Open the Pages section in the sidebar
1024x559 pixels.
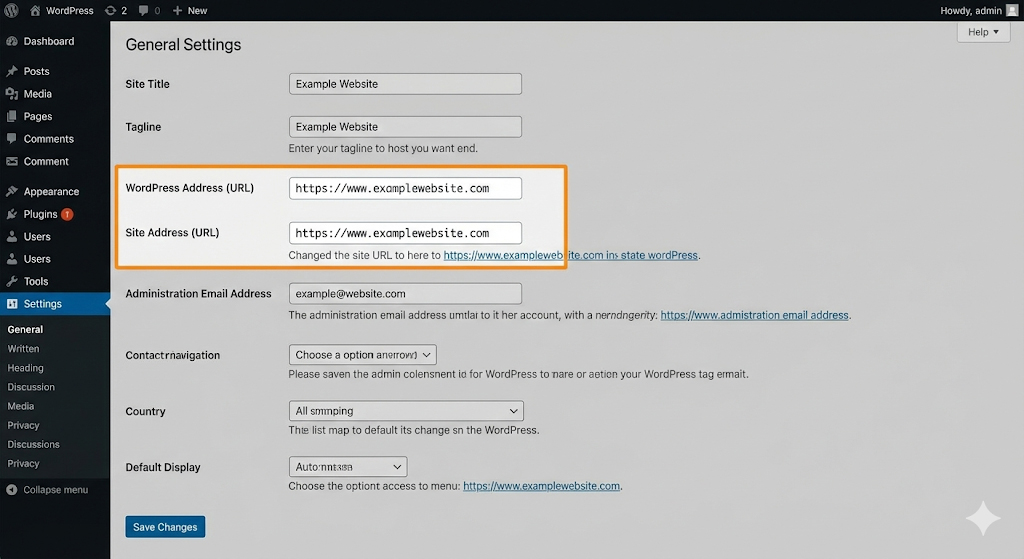pyautogui.click(x=37, y=116)
